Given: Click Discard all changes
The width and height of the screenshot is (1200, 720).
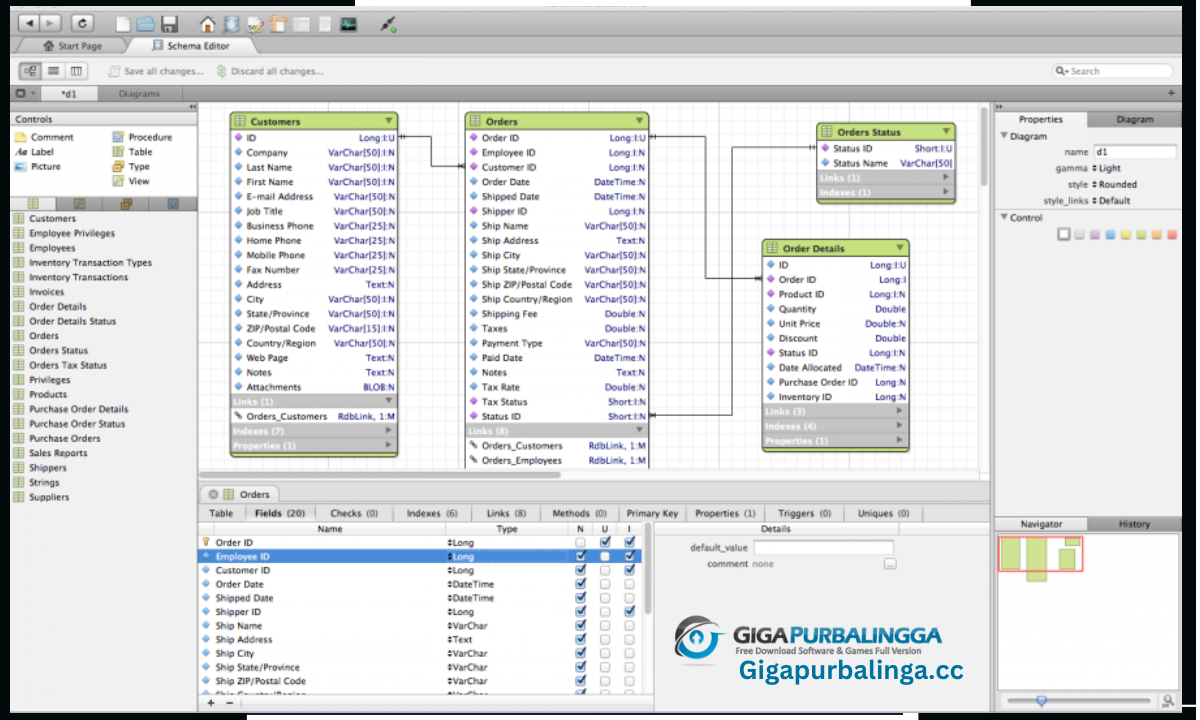Looking at the screenshot, I should pos(270,71).
